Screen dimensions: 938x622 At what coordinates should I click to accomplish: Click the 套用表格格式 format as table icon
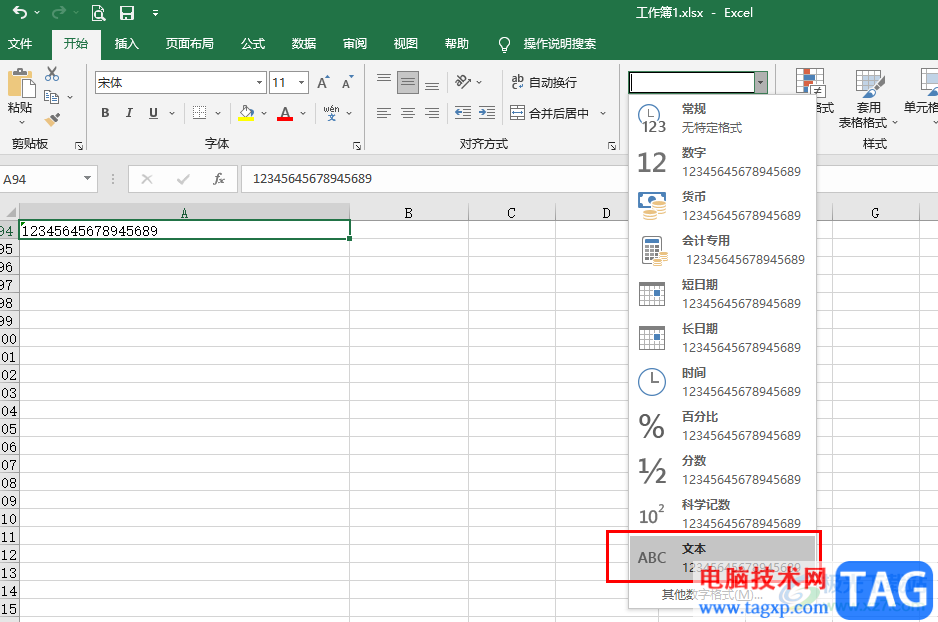869,83
